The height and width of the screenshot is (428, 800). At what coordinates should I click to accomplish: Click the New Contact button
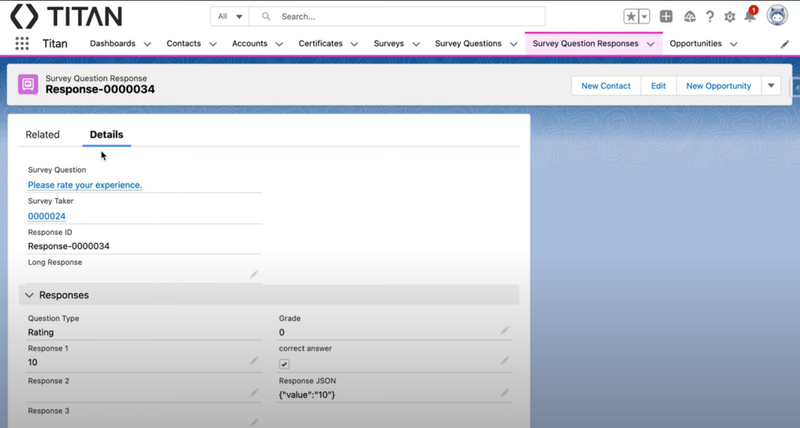[x=606, y=86]
